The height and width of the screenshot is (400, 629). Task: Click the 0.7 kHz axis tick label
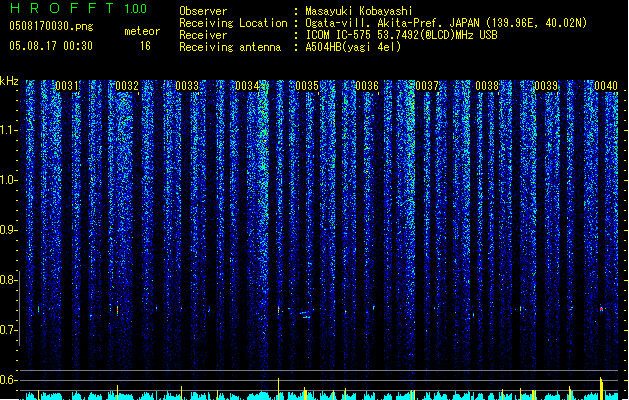coord(8,330)
